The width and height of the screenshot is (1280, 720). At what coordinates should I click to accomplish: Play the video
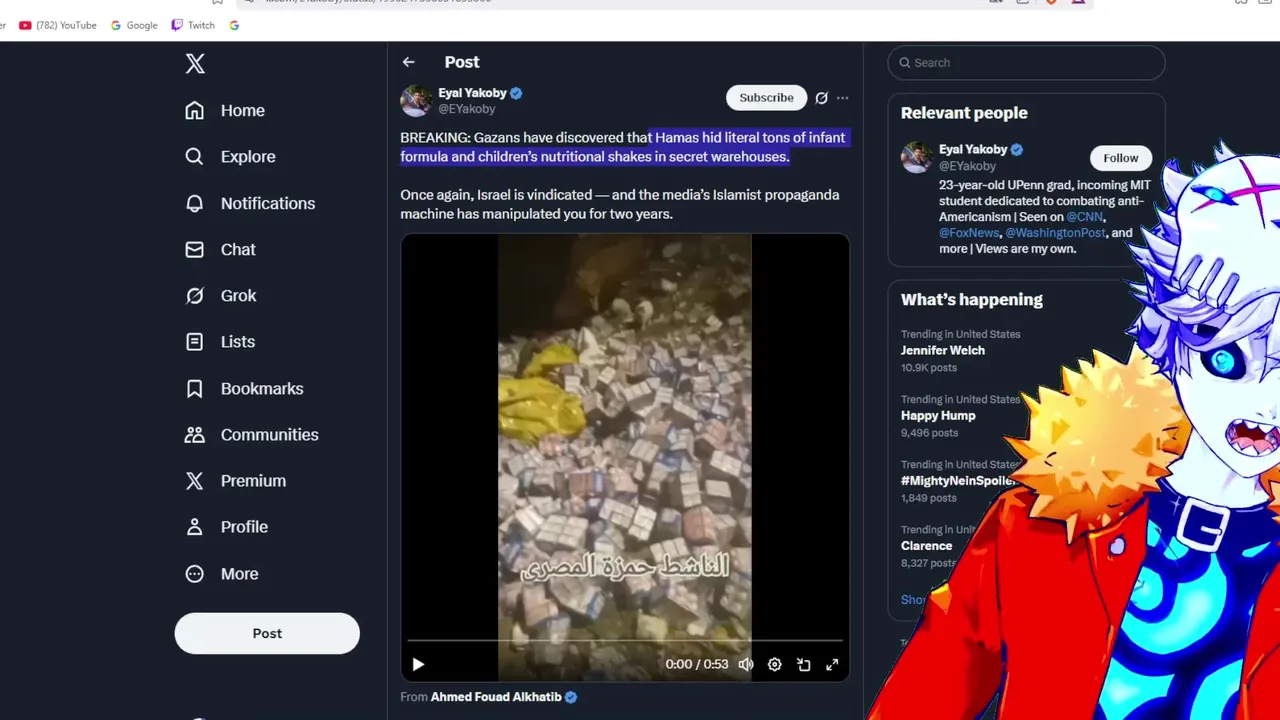click(x=418, y=664)
